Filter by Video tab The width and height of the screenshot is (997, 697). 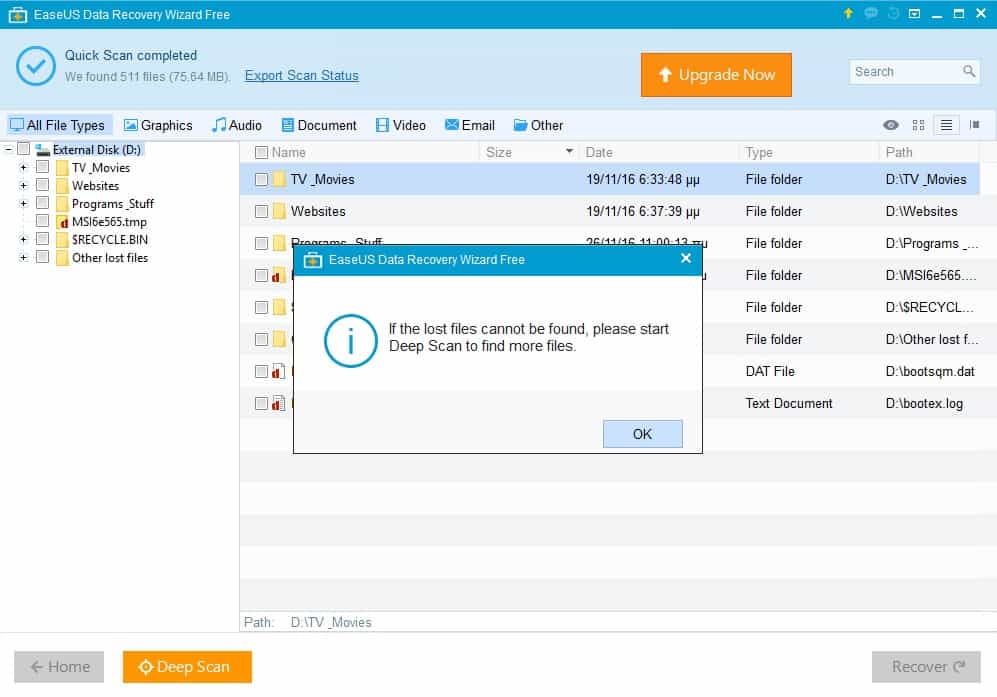[x=401, y=125]
